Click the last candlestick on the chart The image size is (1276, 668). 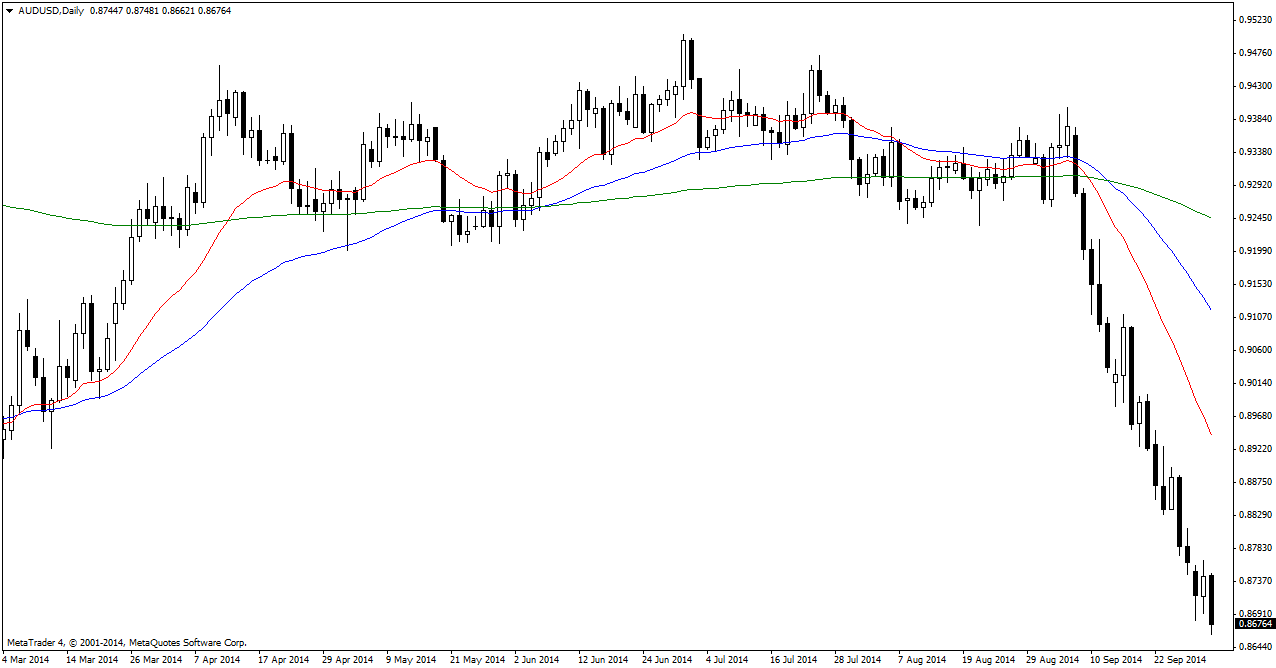coord(1212,600)
